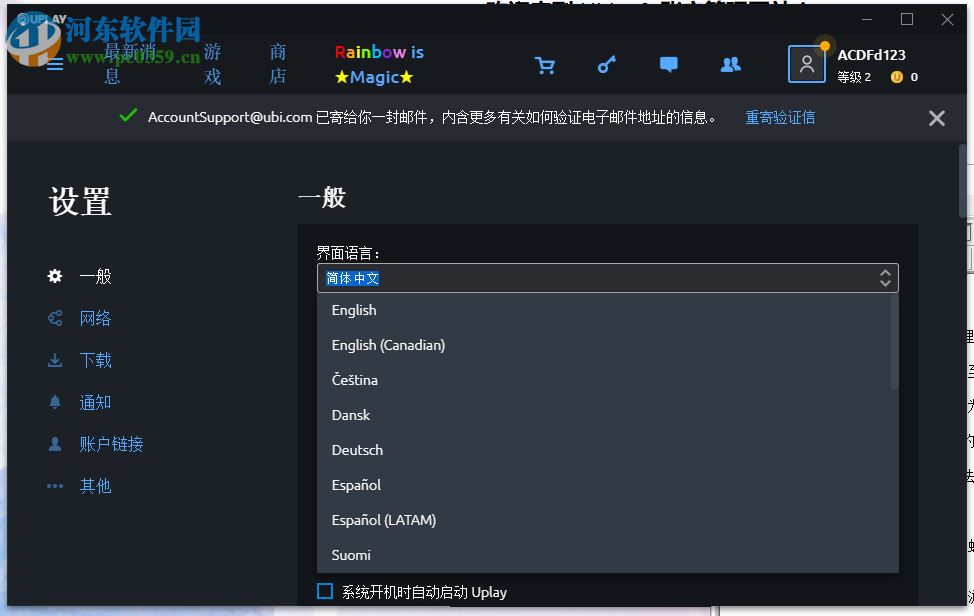Select the download icon beside 下载
Screen dimensions: 974x616
point(54,360)
